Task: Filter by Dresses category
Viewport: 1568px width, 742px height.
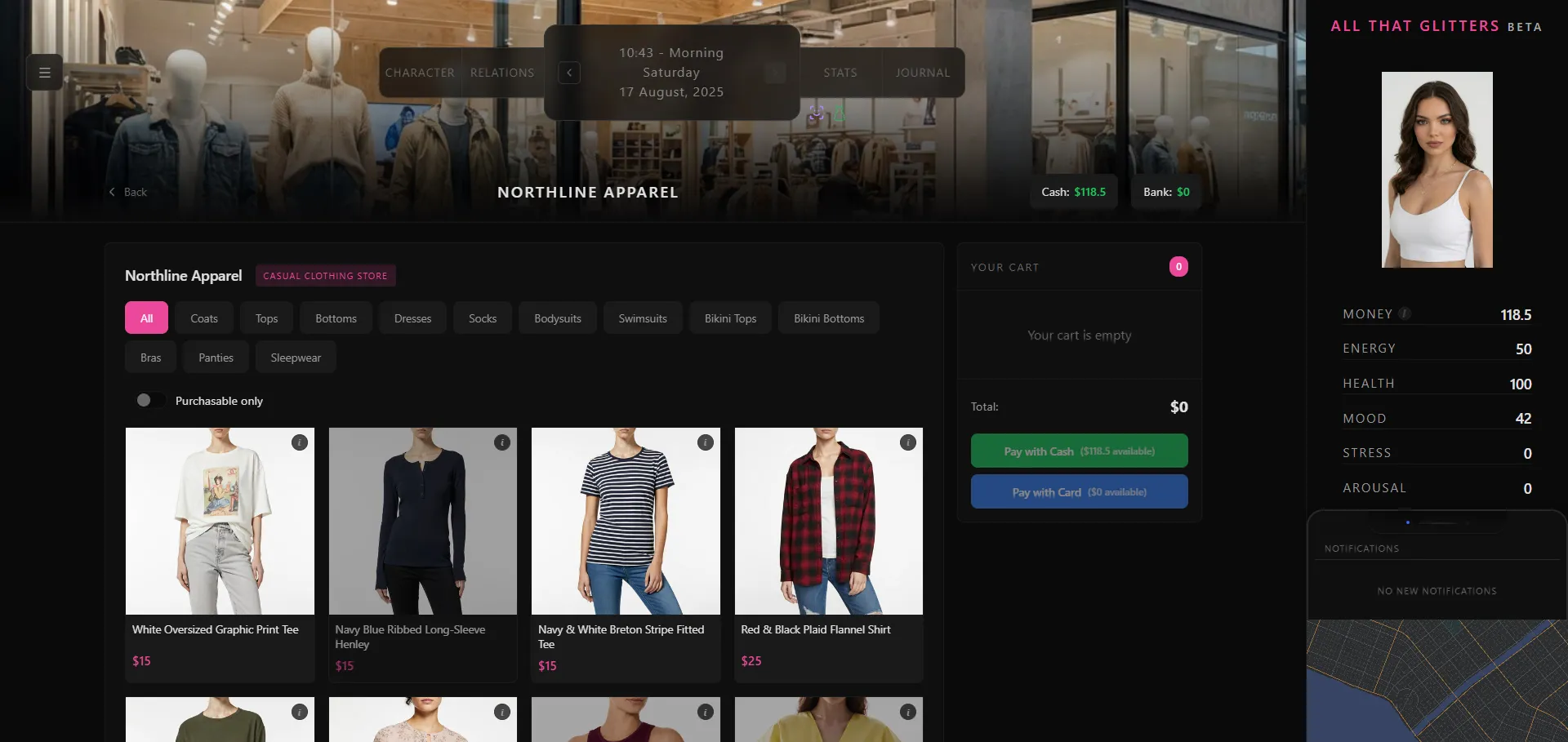Action: pyautogui.click(x=412, y=318)
